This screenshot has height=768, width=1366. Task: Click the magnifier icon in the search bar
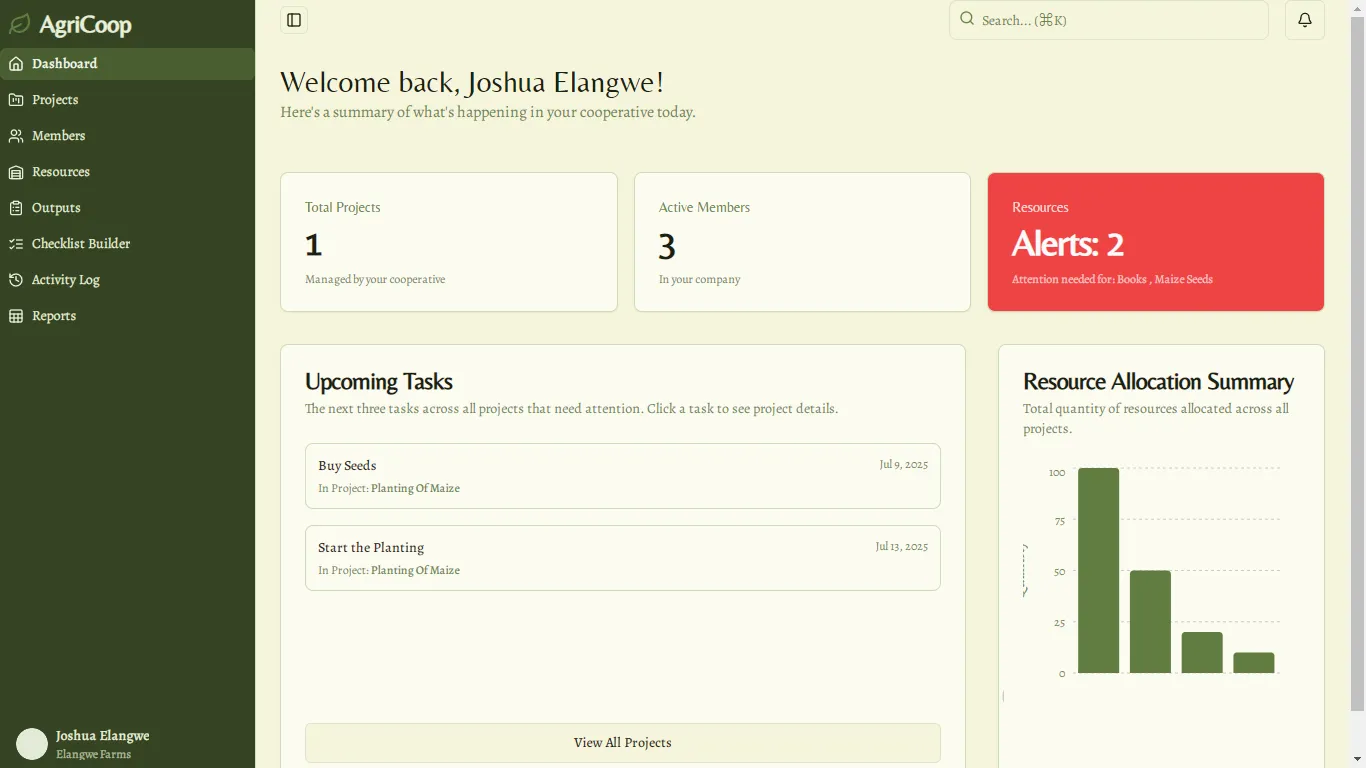(967, 19)
